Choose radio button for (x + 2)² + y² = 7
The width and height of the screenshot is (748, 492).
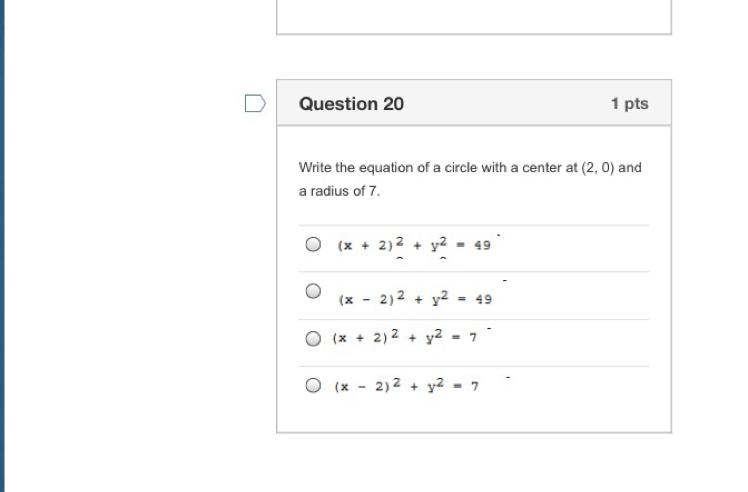point(313,338)
